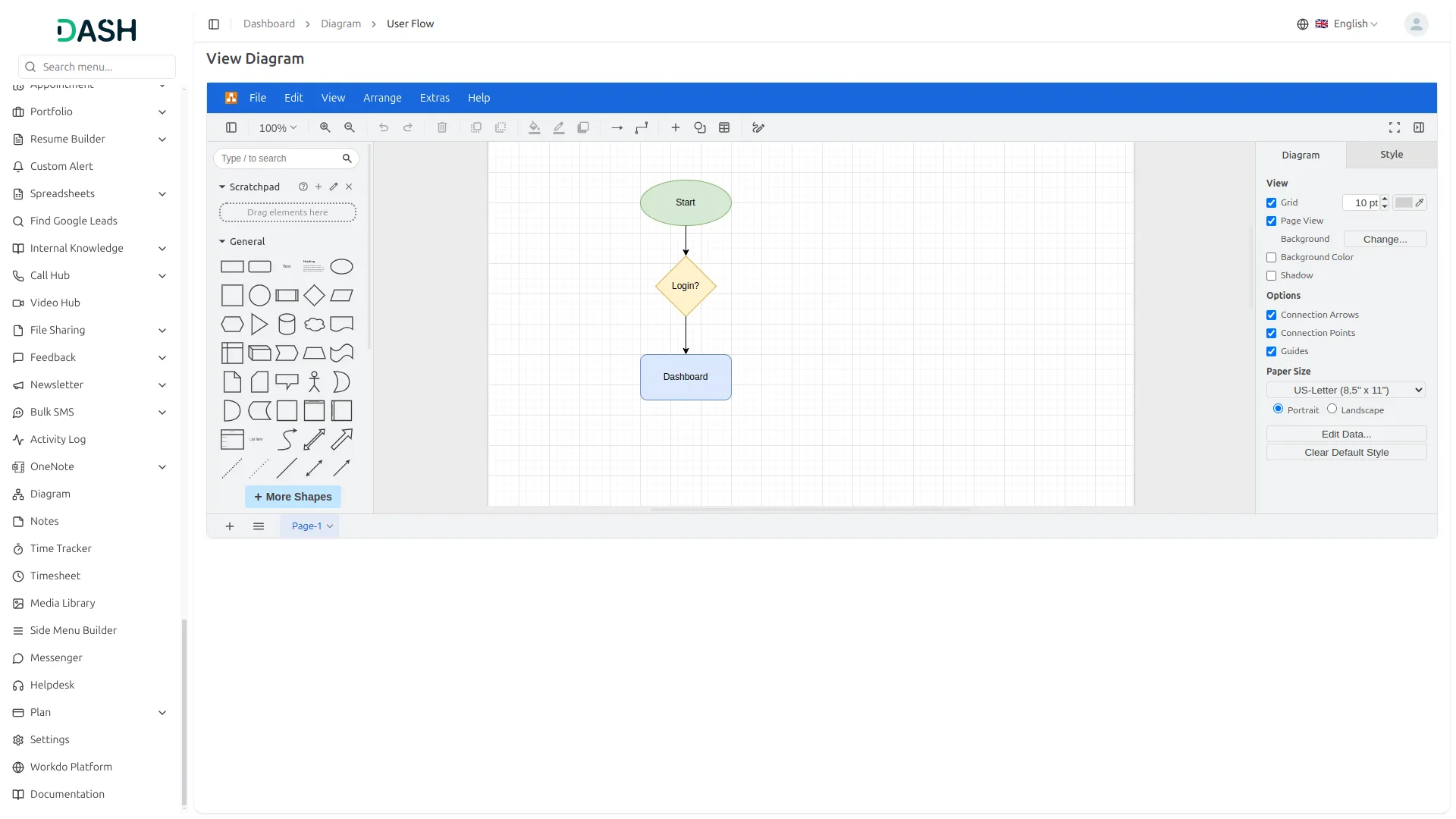The image size is (1456, 819).
Task: Enable the Background Color checkbox
Action: coord(1272,258)
